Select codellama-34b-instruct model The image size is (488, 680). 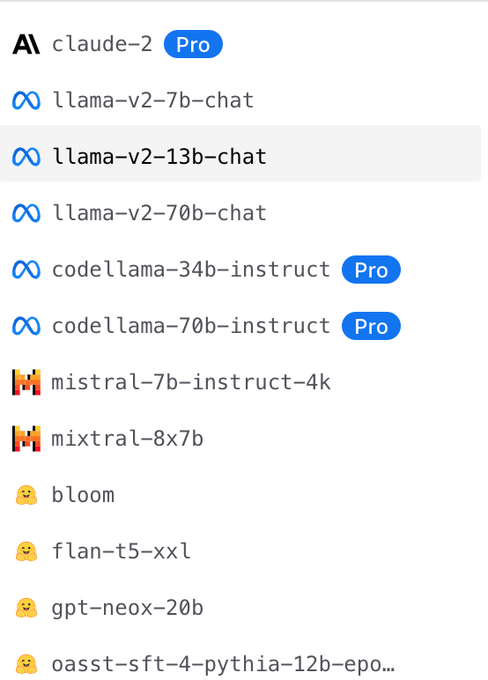(240, 269)
